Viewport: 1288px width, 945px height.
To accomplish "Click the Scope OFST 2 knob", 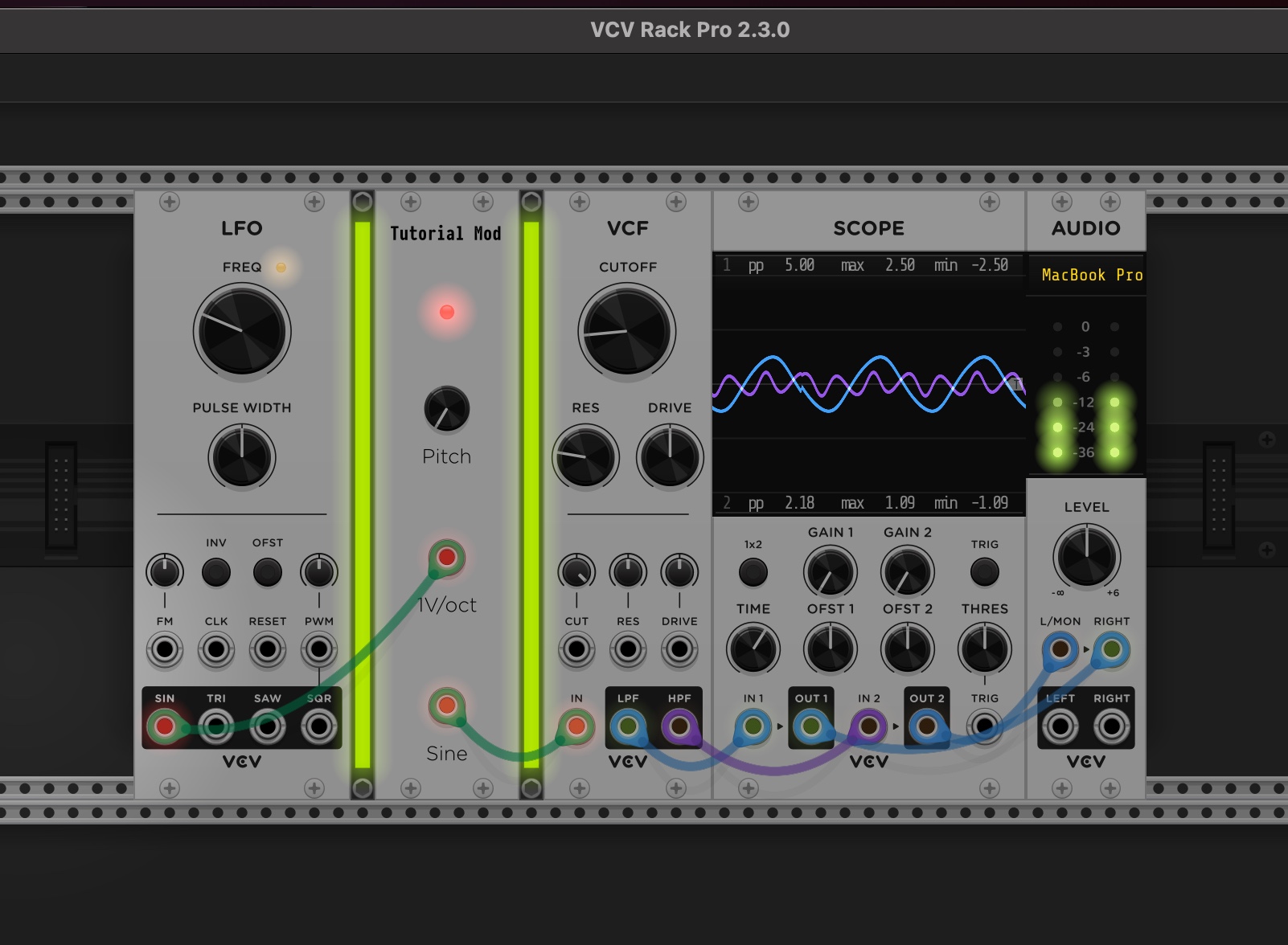I will [908, 649].
